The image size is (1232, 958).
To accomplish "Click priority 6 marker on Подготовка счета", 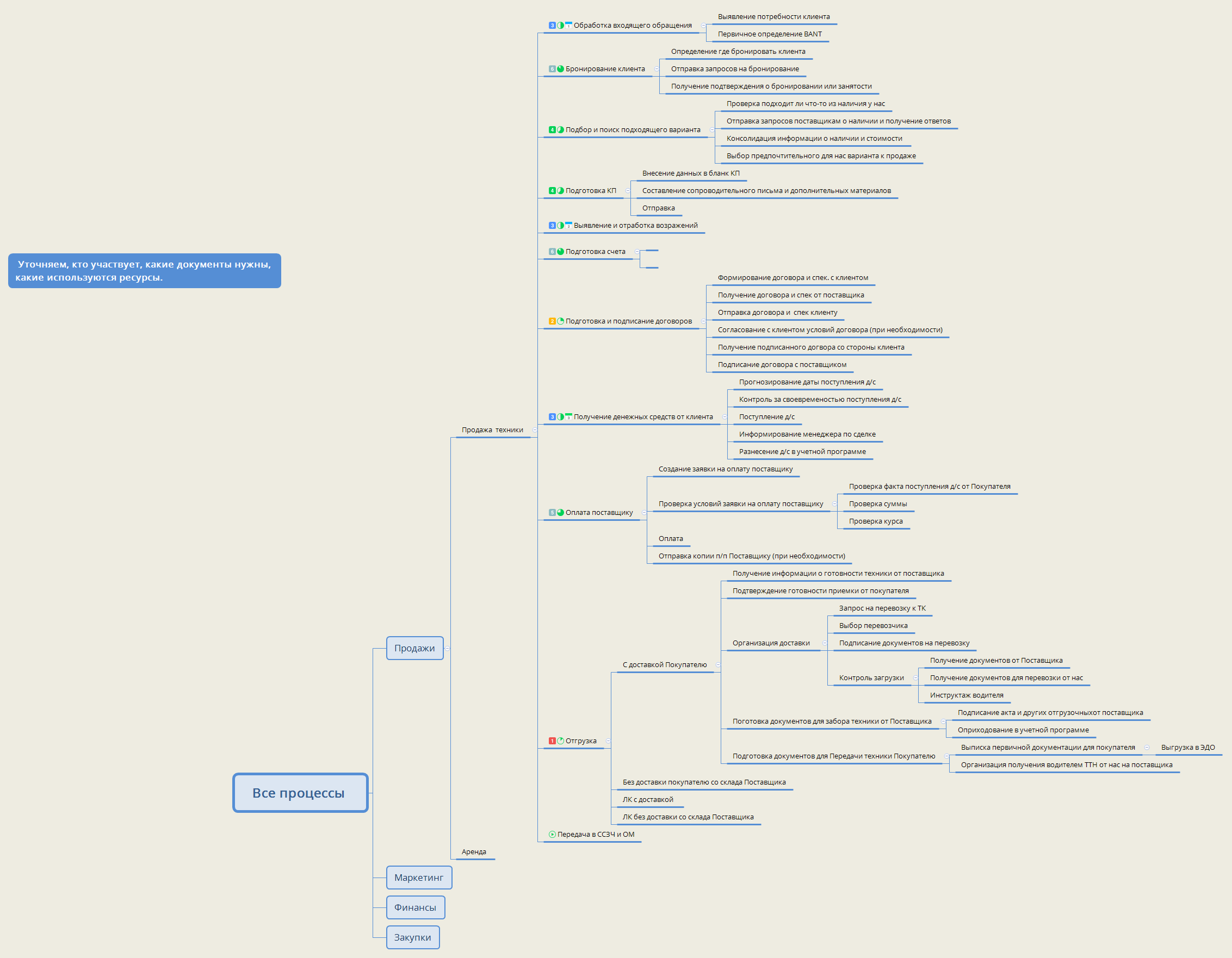I will click(x=552, y=252).
